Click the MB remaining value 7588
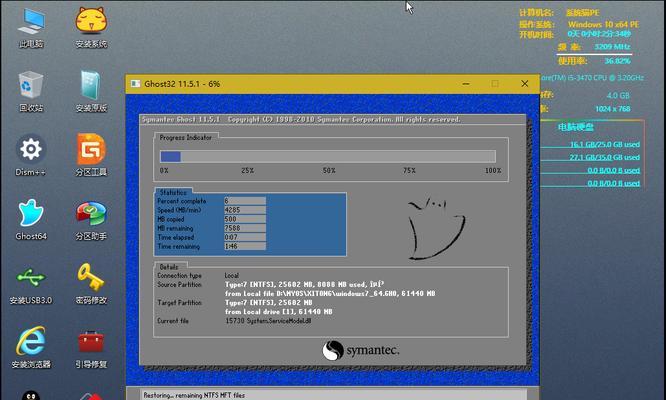 [245, 228]
